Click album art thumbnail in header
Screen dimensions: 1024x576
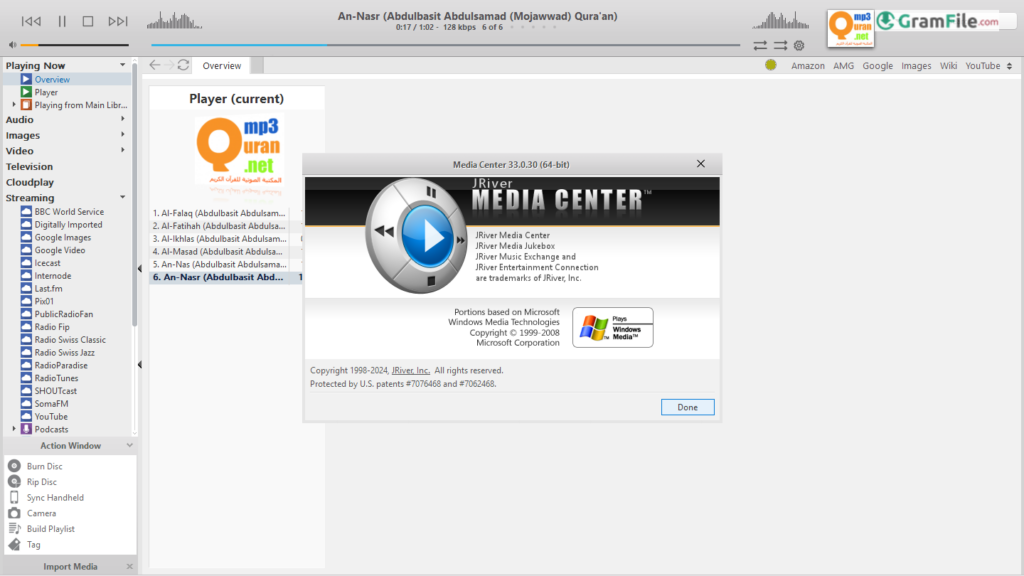pyautogui.click(x=851, y=28)
